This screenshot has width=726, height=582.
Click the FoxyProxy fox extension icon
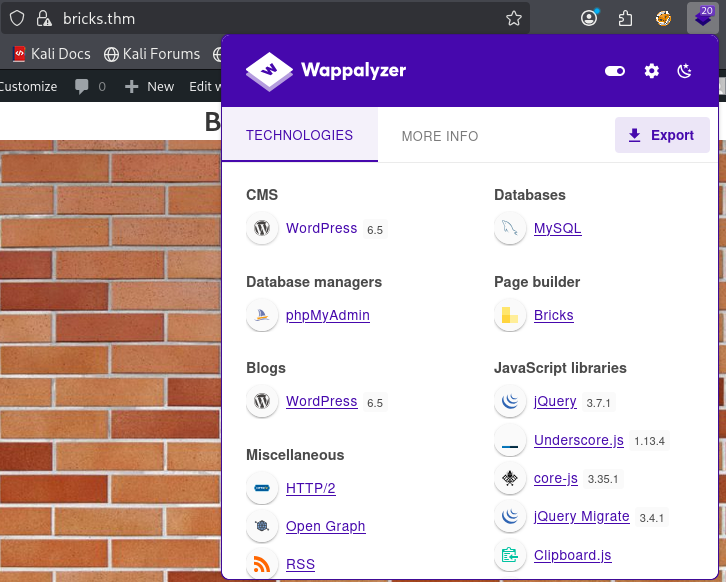[x=663, y=18]
